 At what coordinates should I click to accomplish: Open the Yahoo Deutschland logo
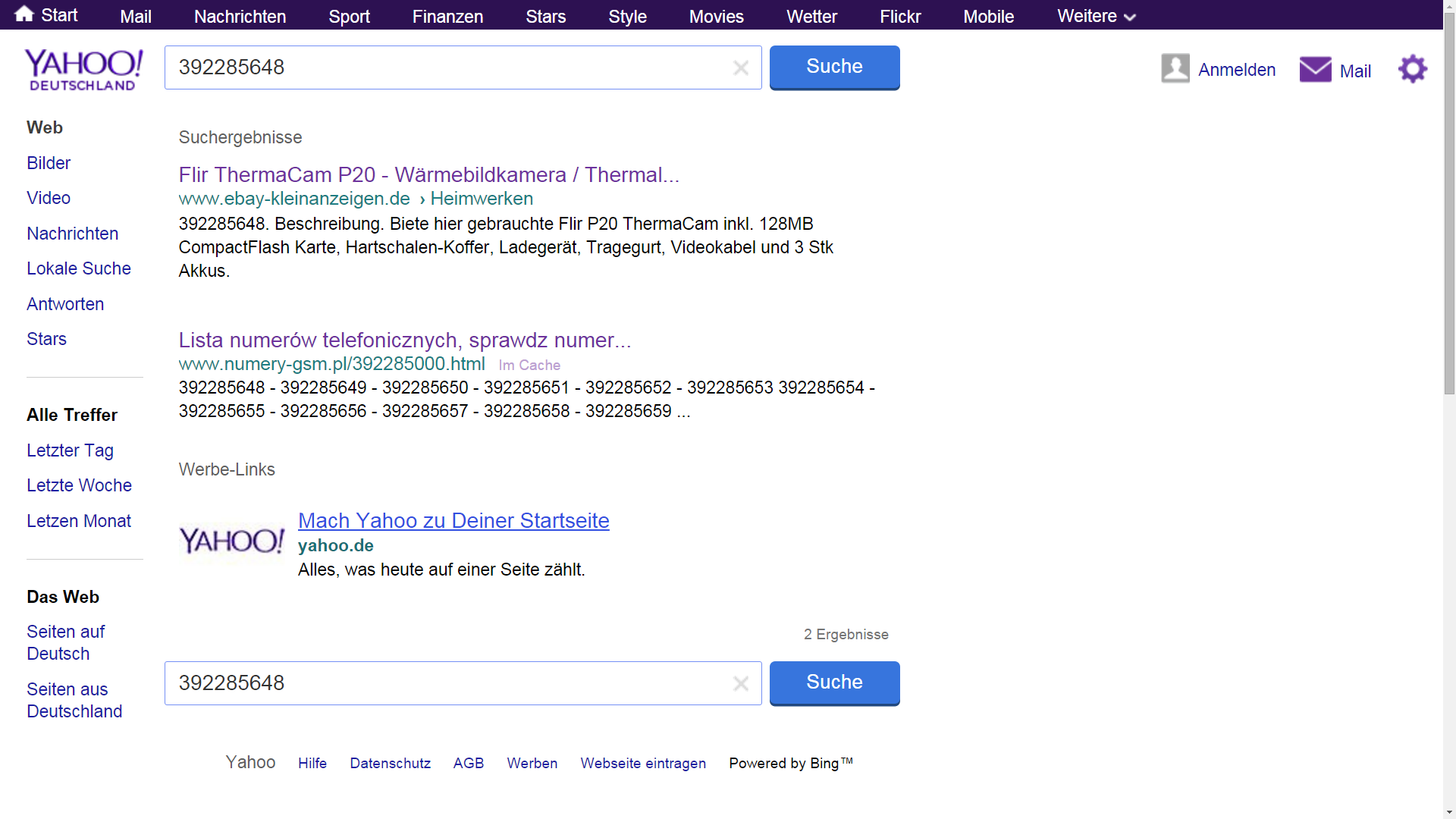point(83,70)
